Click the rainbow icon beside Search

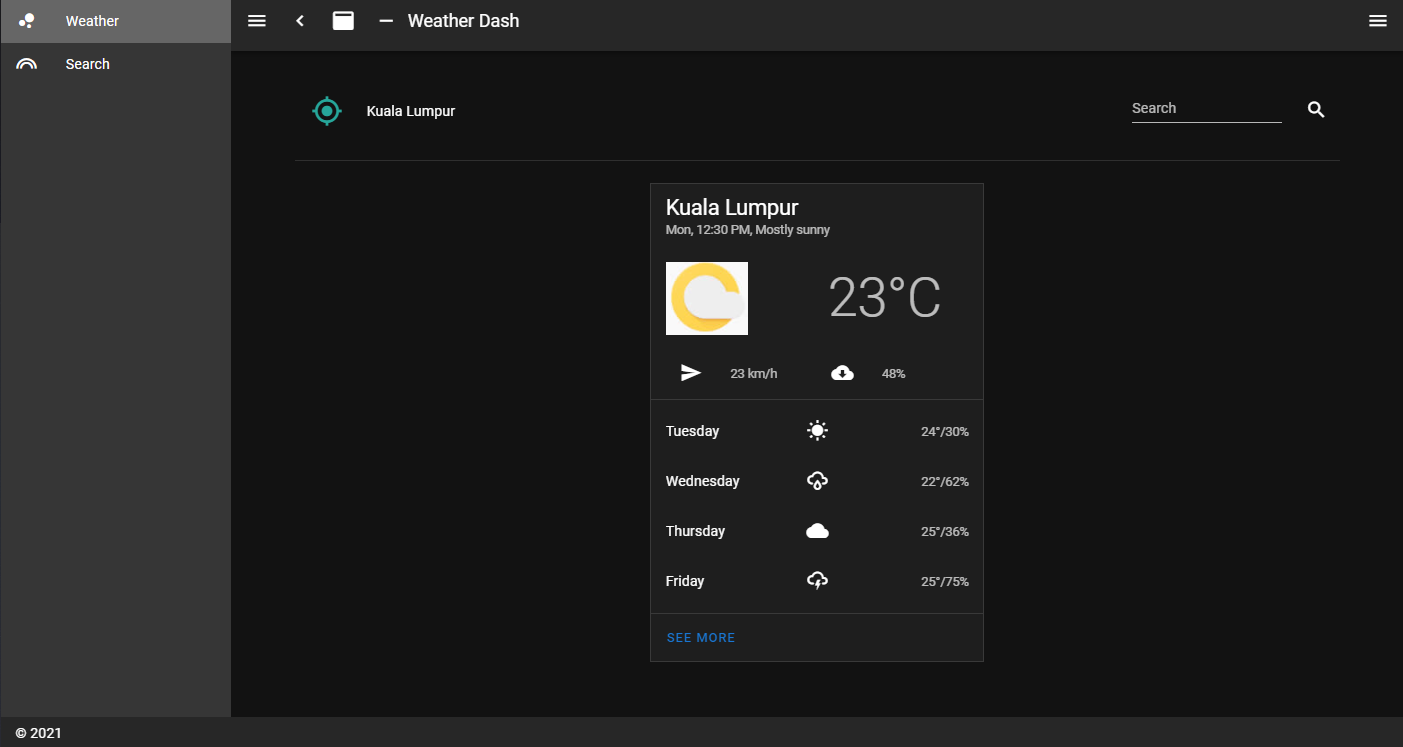pyautogui.click(x=26, y=63)
